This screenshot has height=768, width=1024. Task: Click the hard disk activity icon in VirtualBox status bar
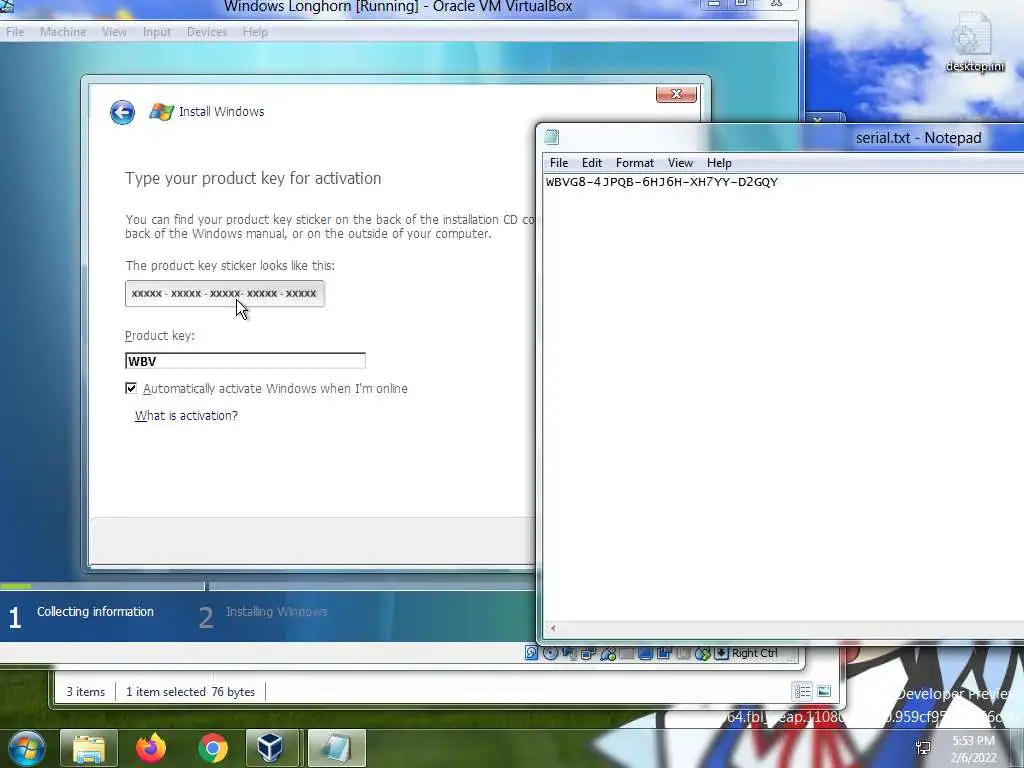click(x=532, y=653)
